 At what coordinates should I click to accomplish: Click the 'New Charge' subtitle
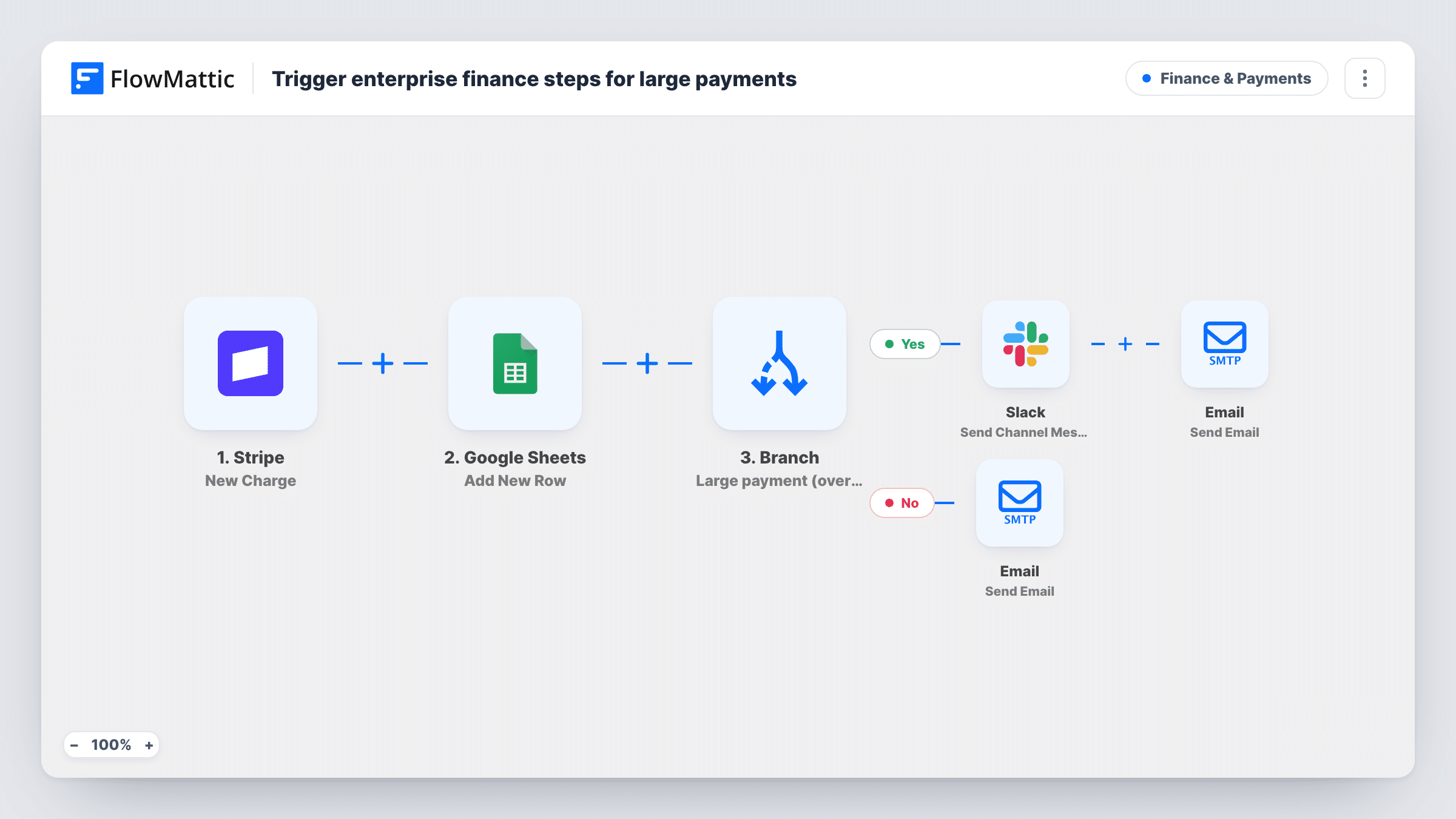[x=251, y=480]
